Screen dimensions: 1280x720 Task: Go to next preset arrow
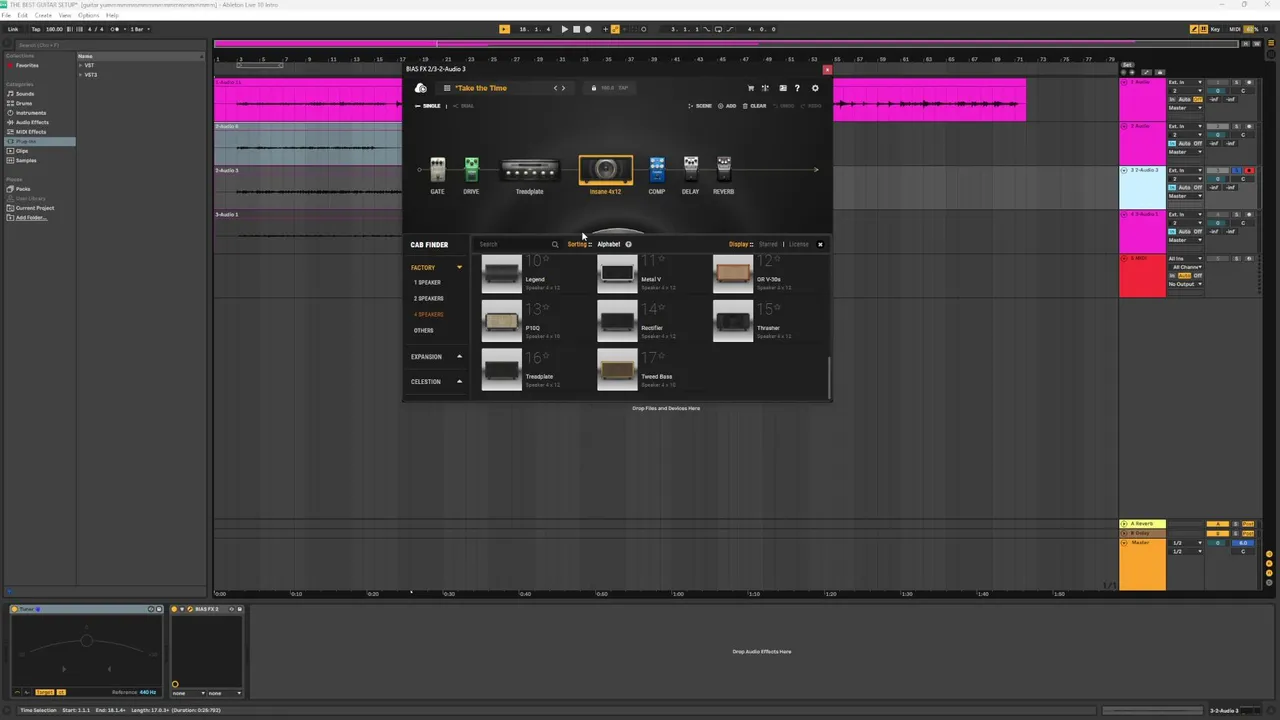pos(564,88)
